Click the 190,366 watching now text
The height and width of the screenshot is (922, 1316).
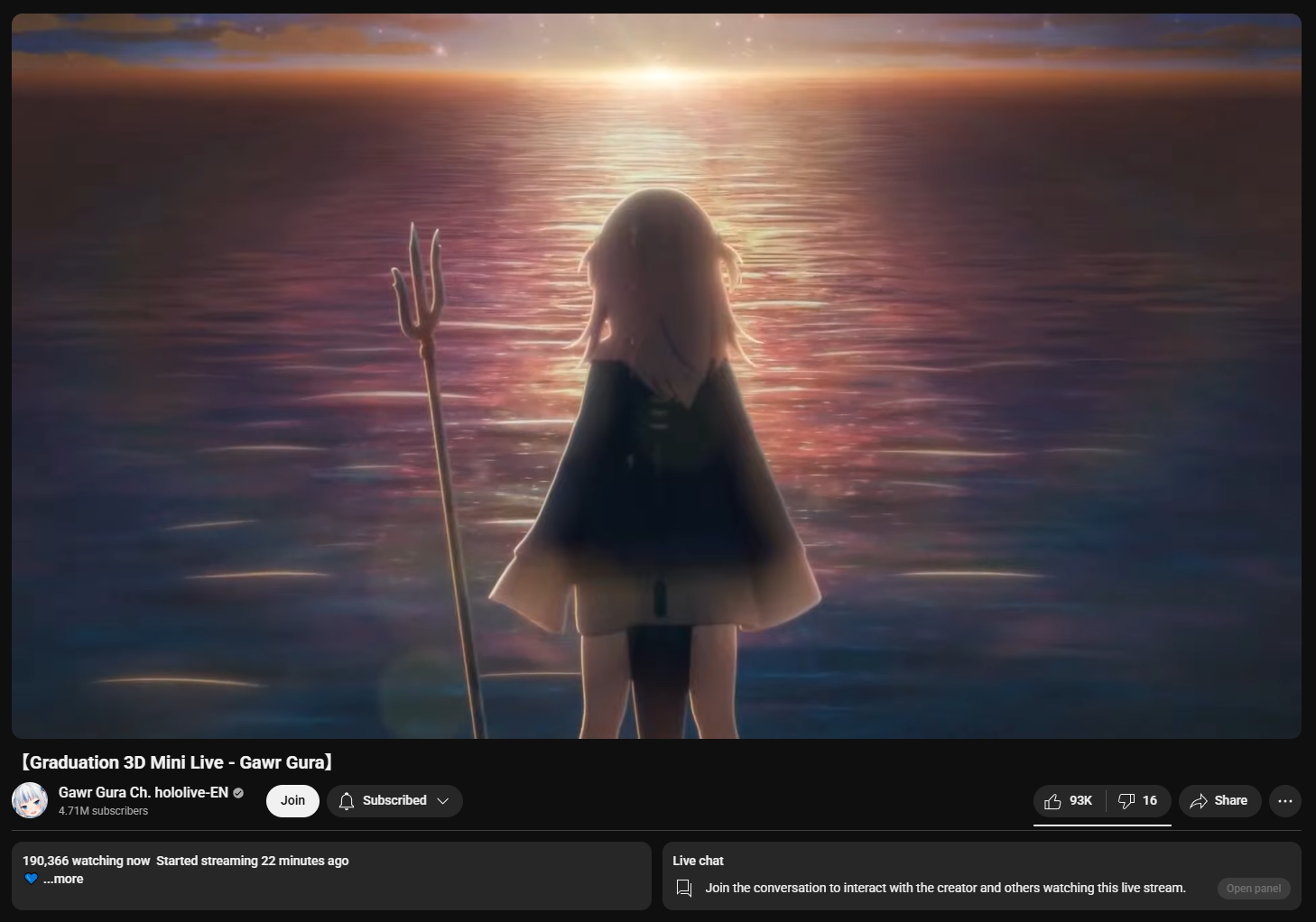[87, 861]
